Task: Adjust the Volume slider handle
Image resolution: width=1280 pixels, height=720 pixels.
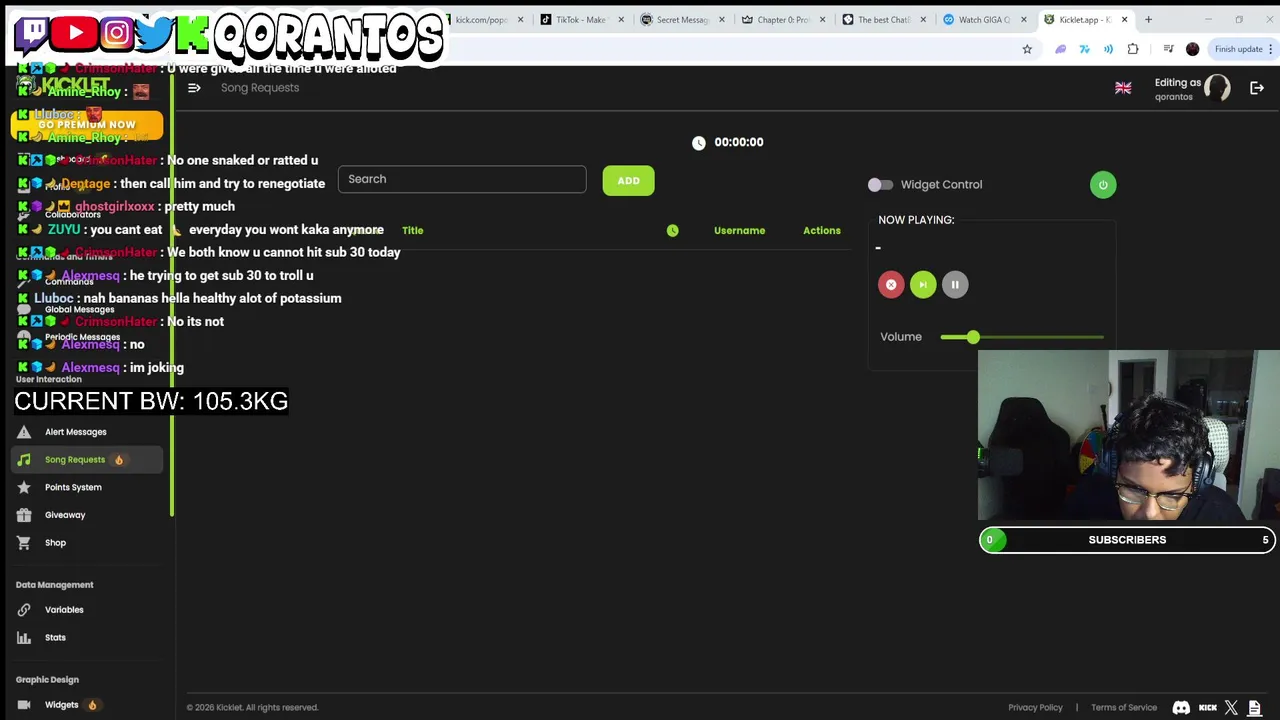Action: [x=973, y=337]
